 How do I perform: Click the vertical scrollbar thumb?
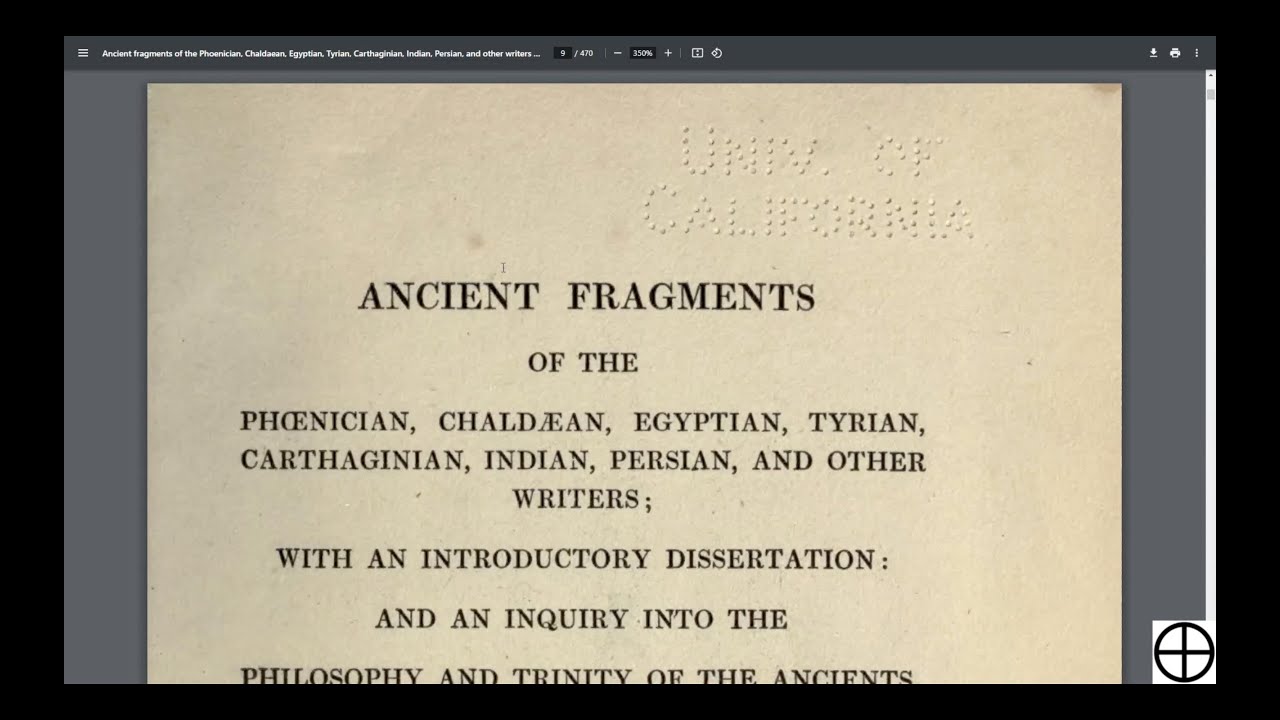(1211, 94)
